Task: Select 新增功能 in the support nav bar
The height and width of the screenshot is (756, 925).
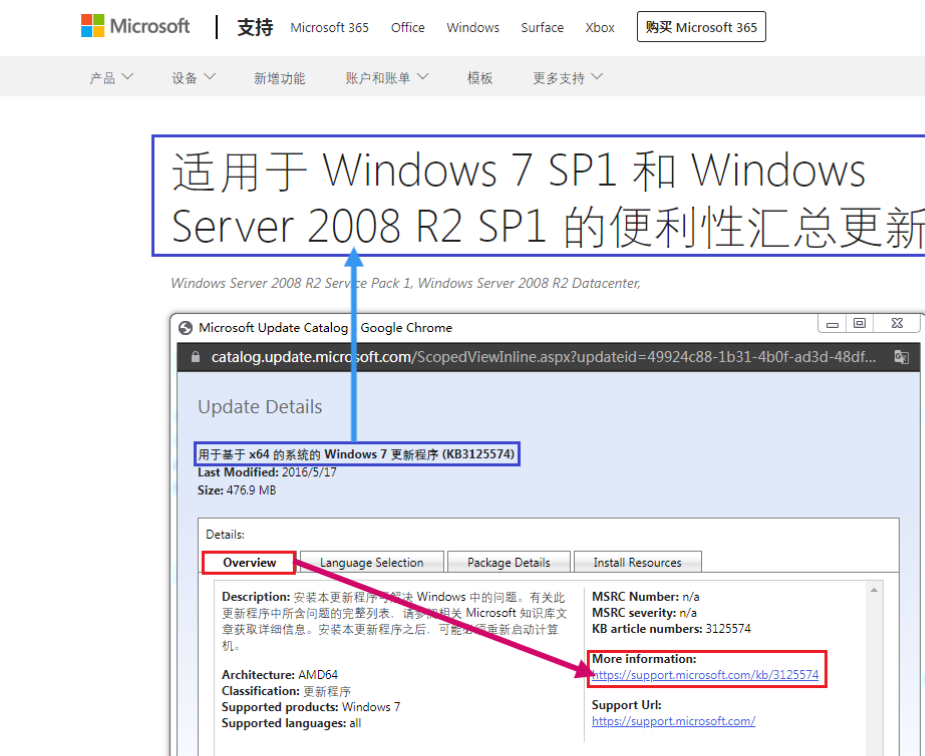Action: [280, 76]
